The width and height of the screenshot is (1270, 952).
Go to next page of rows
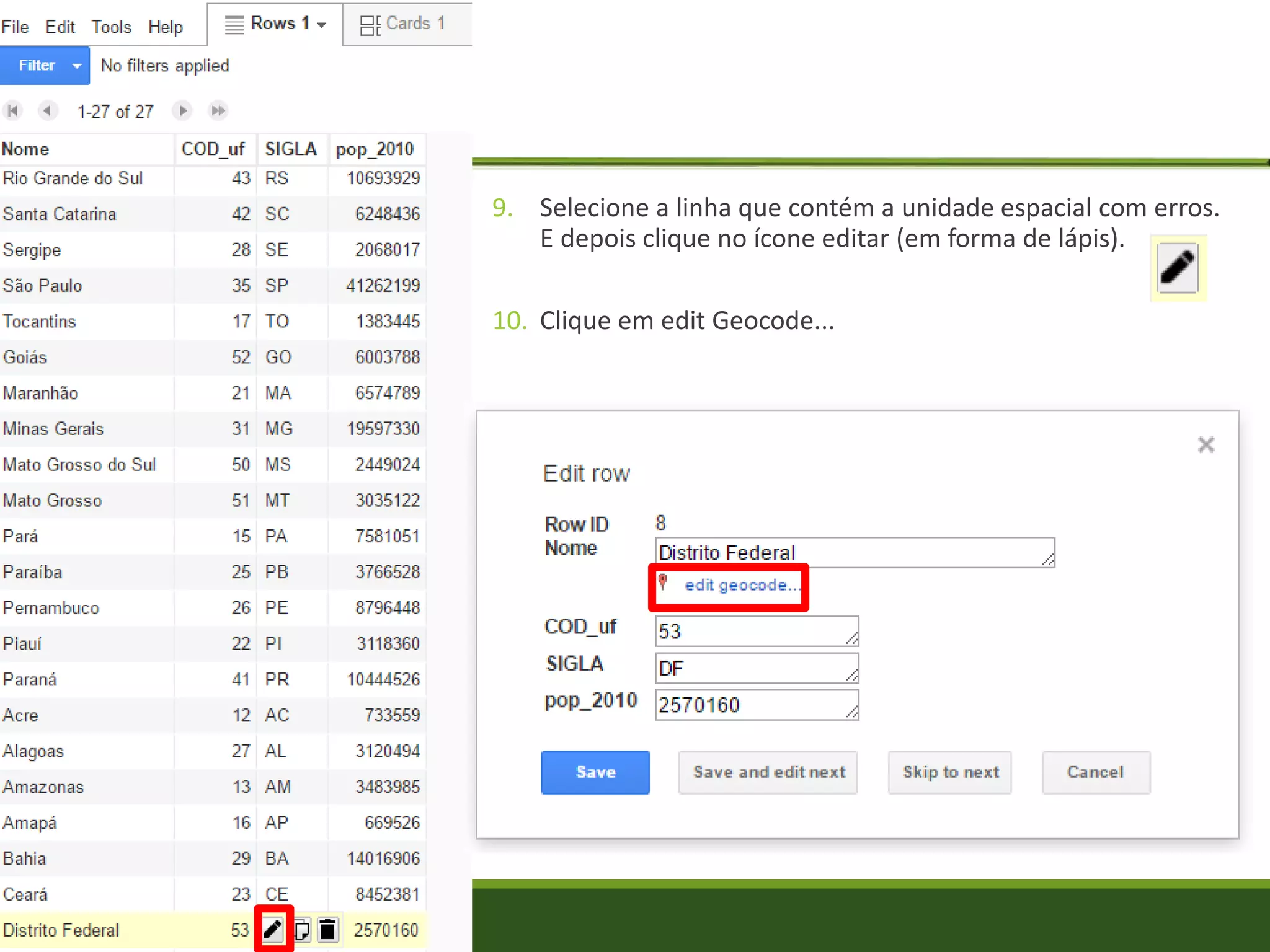pyautogui.click(x=182, y=111)
